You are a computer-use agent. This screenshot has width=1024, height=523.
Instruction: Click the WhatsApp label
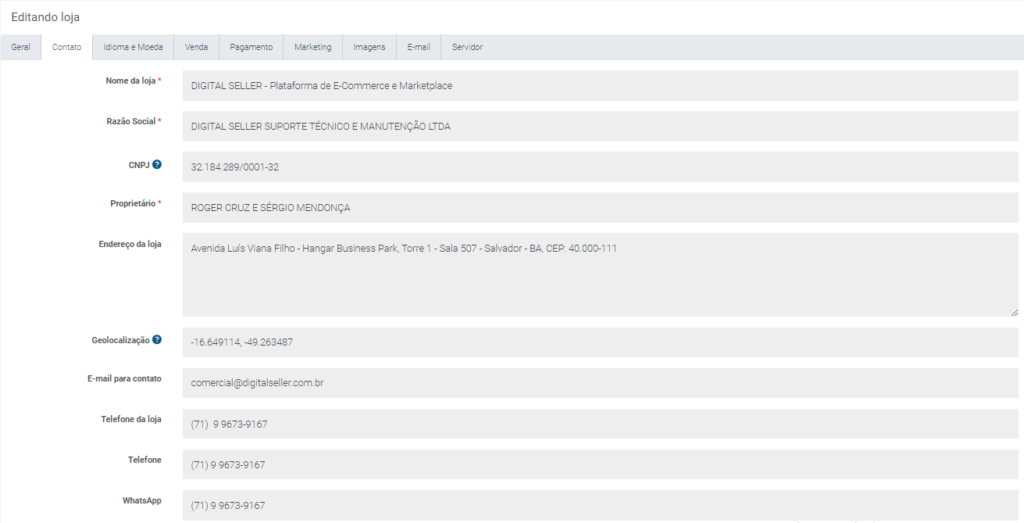(142, 501)
